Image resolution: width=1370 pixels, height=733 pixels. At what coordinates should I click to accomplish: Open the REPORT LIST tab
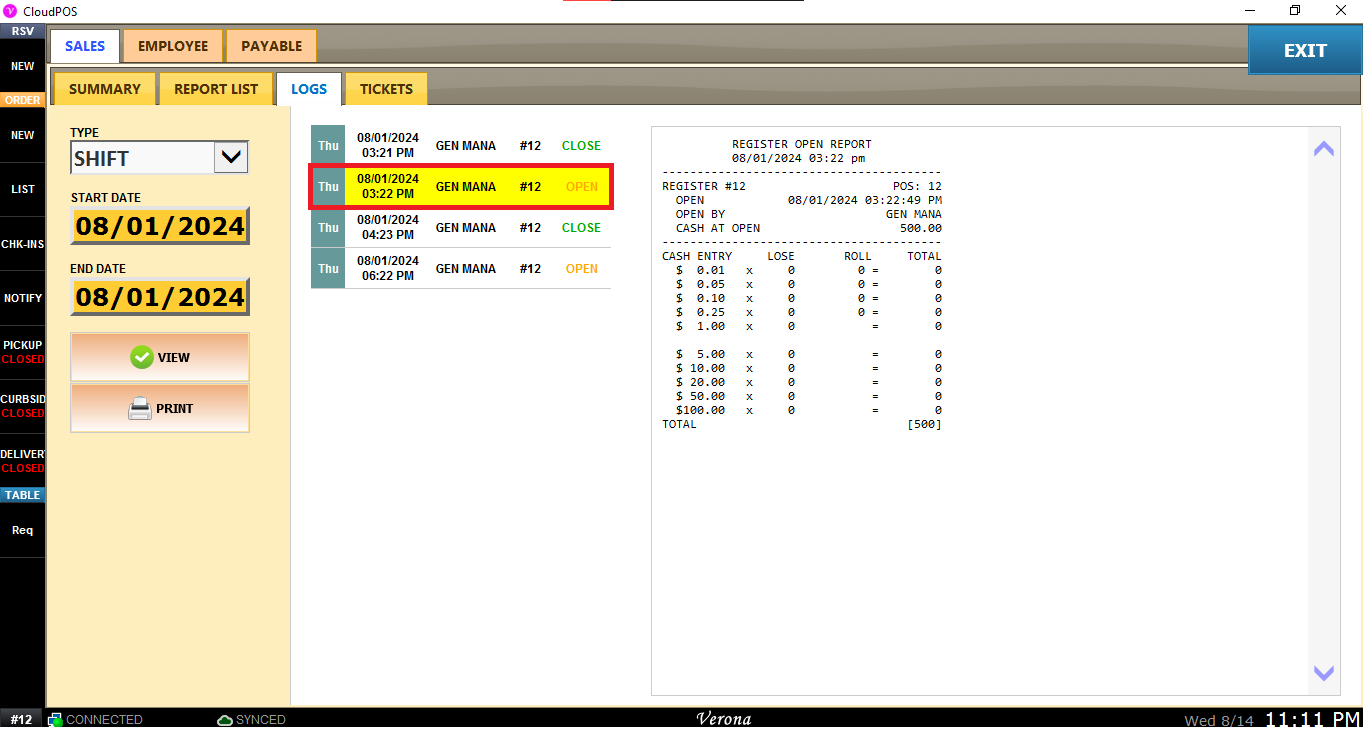pyautogui.click(x=216, y=89)
